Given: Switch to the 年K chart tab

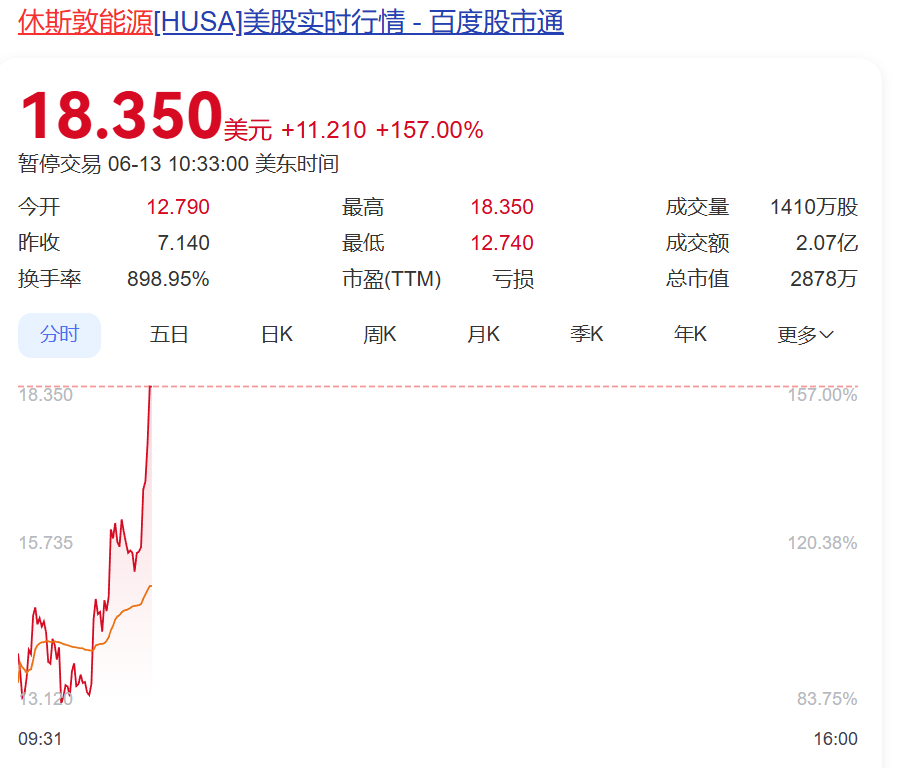Looking at the screenshot, I should point(690,335).
